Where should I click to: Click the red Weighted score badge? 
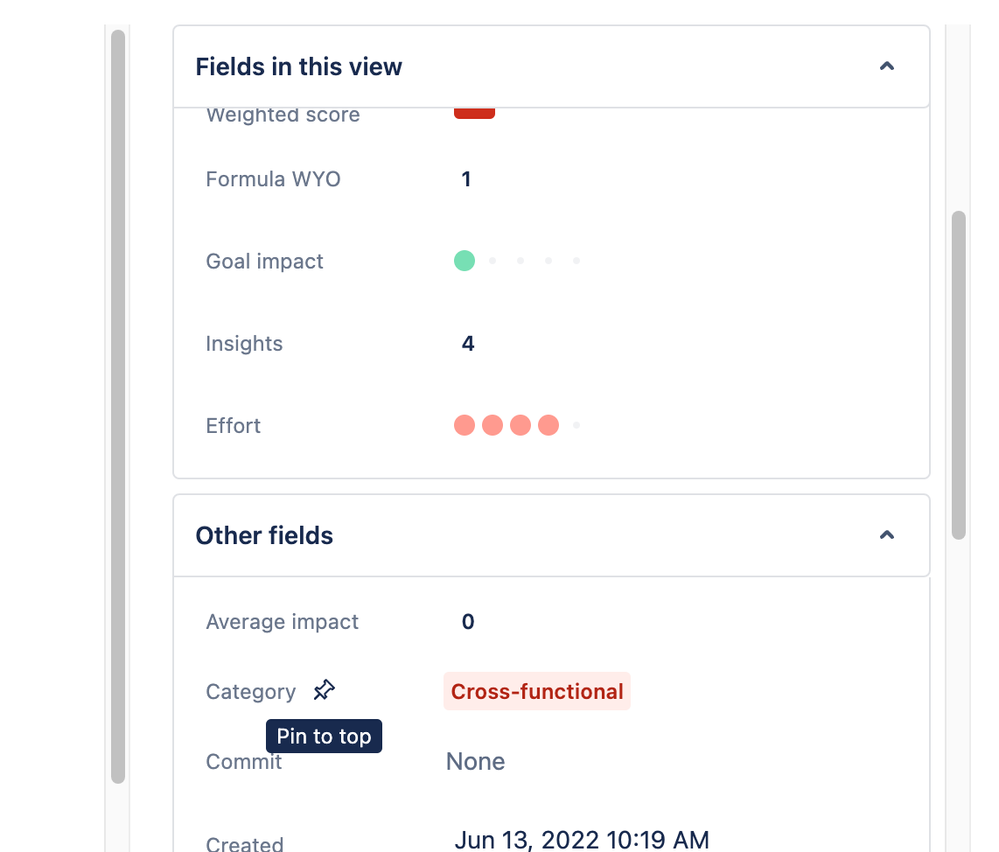tap(474, 113)
